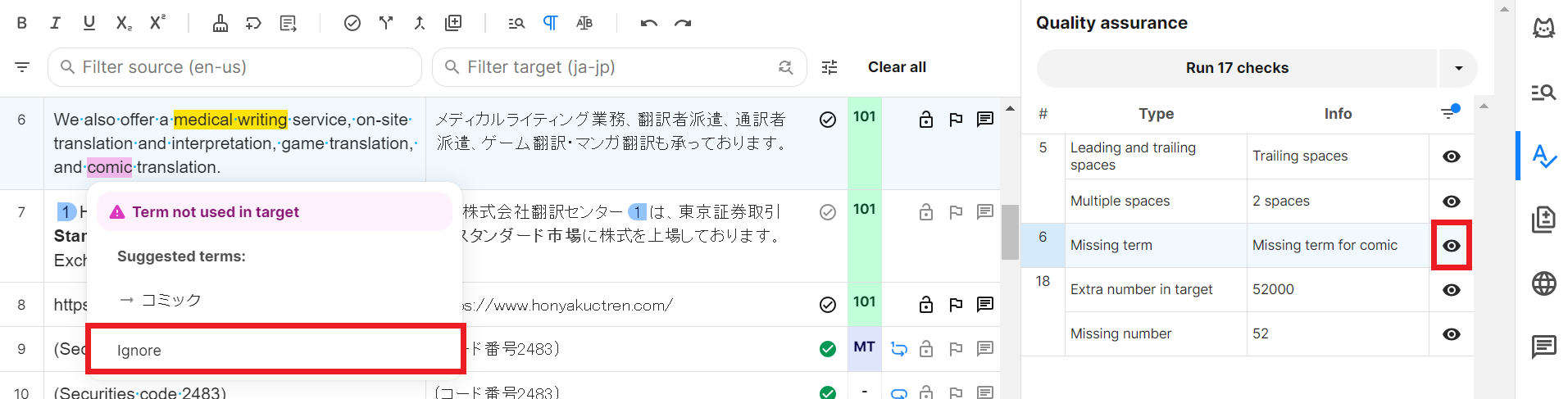Toggle bold formatting in toolbar
The image size is (1568, 399).
click(22, 23)
